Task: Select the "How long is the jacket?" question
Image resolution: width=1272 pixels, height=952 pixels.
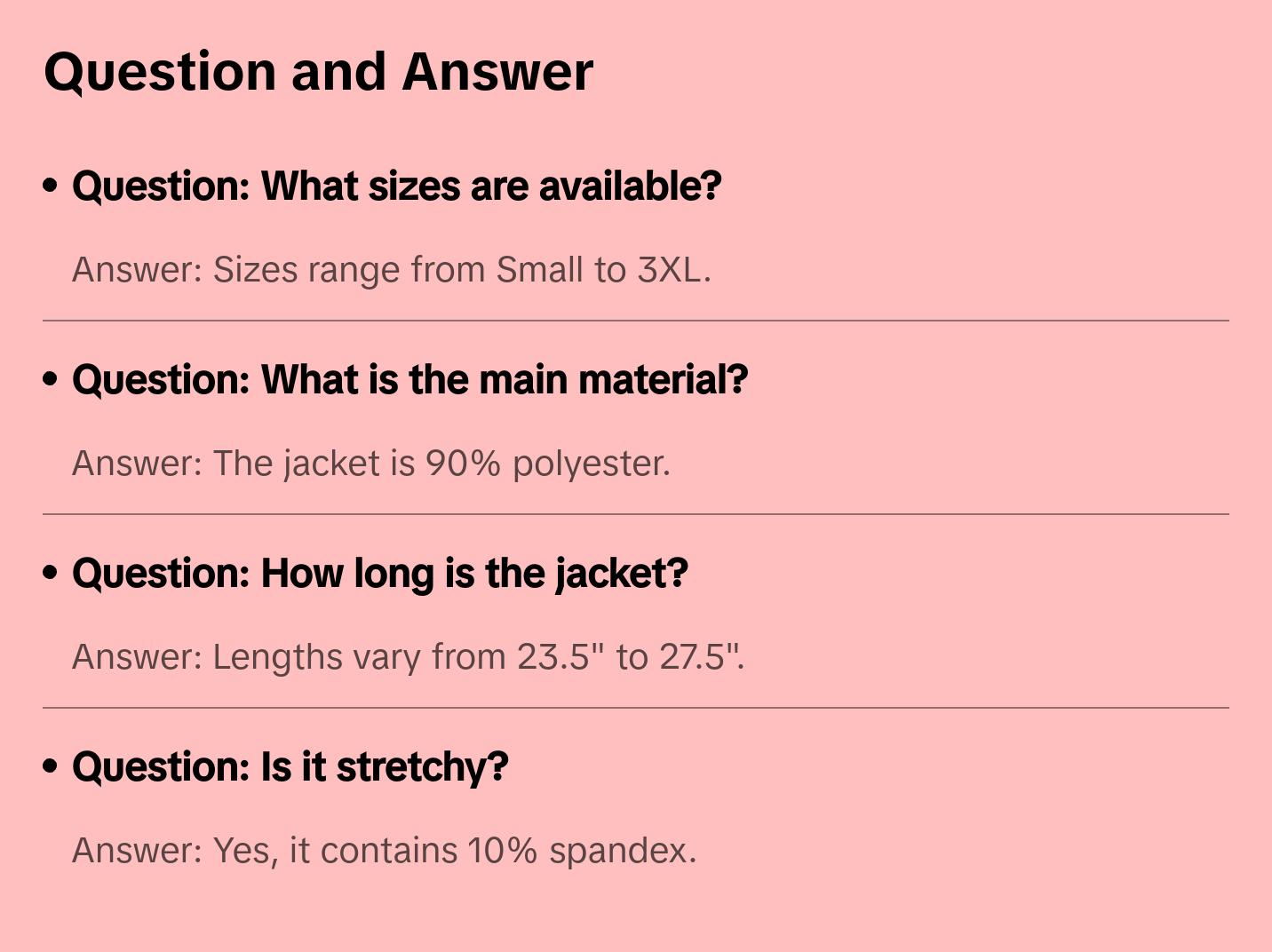Action: click(379, 574)
